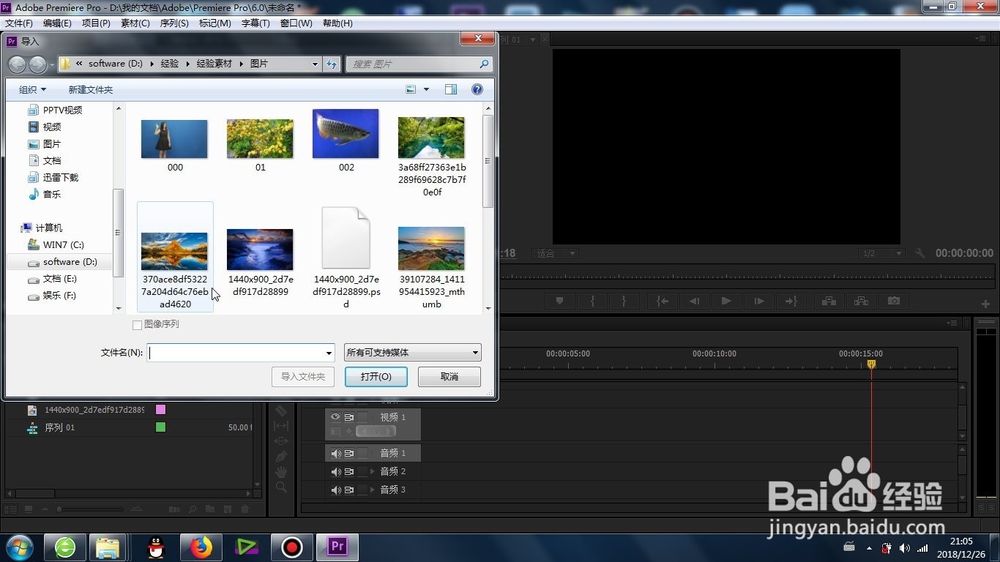The image size is (1000, 562).
Task: Click the 打开(O) button
Action: tap(376, 376)
